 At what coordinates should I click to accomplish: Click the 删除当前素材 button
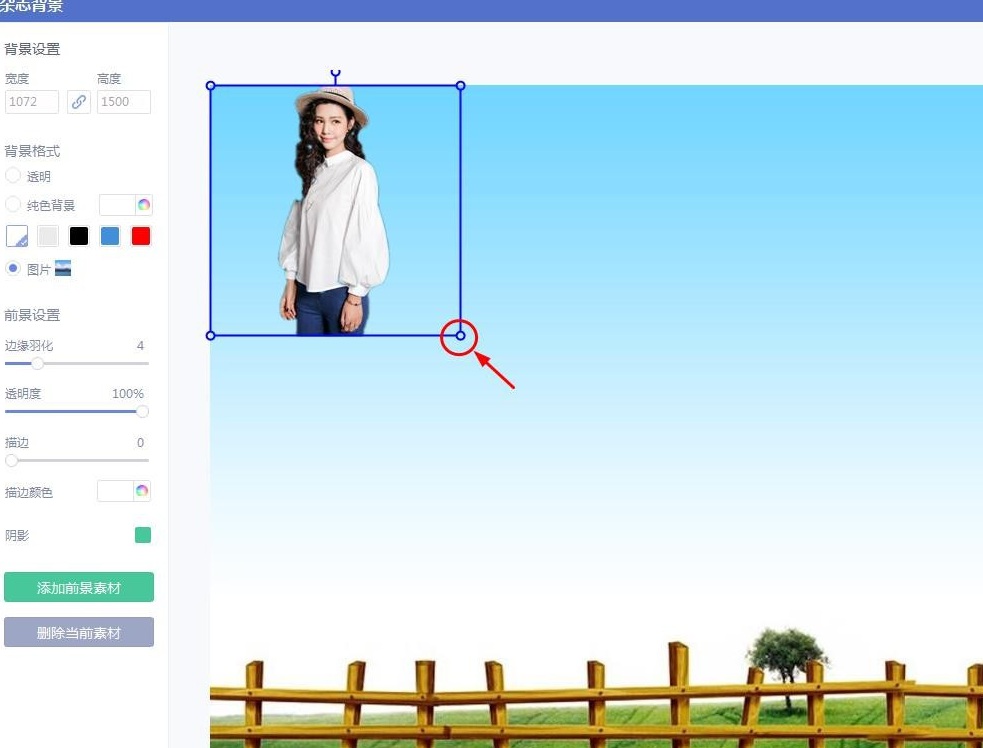point(79,632)
